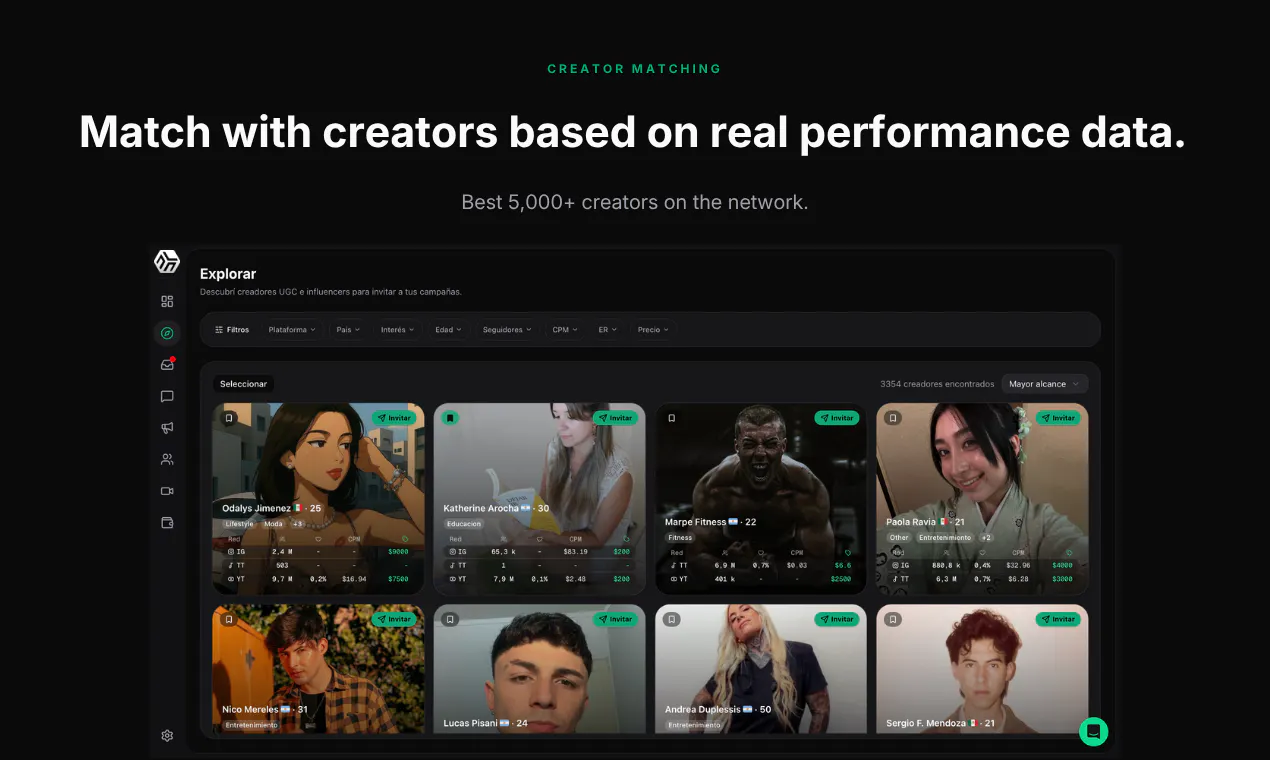Image resolution: width=1270 pixels, height=760 pixels.
Task: Click the Moda tag on Odalys Jimenez
Action: click(x=273, y=524)
